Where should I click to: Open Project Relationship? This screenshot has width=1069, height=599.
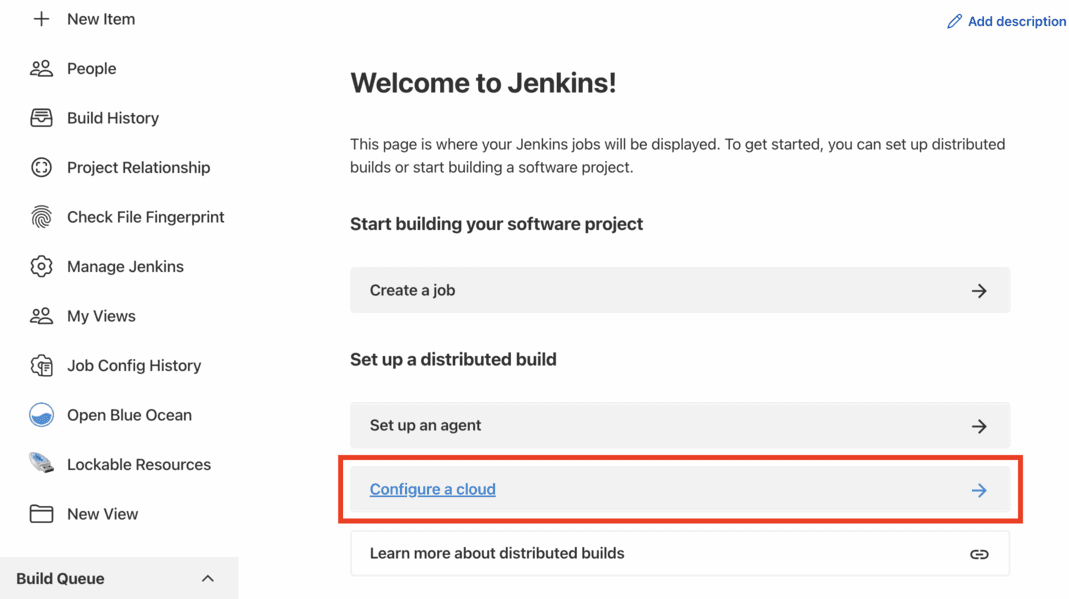[137, 167]
